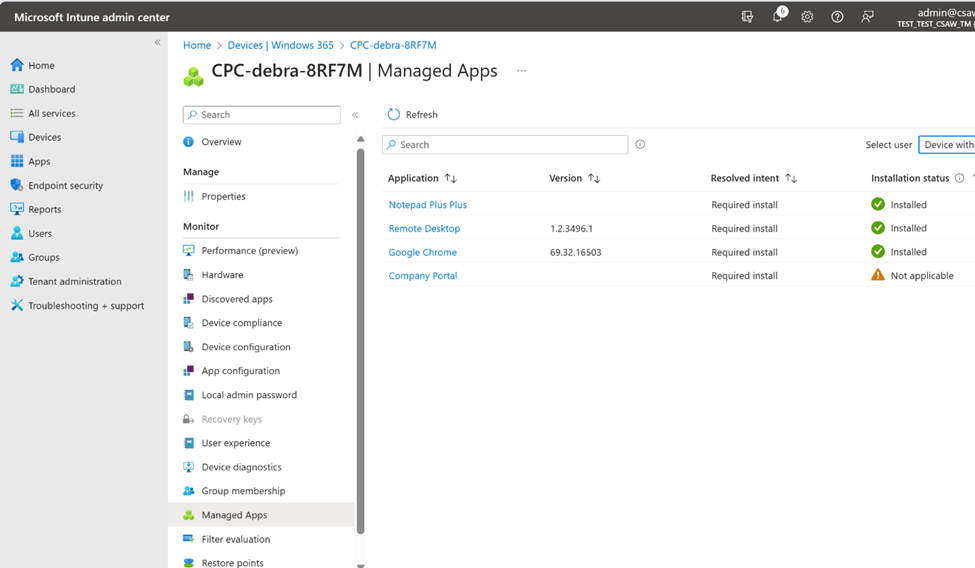Click Devices | Windows 365 breadcrumb
The width and height of the screenshot is (975, 568).
coord(280,45)
